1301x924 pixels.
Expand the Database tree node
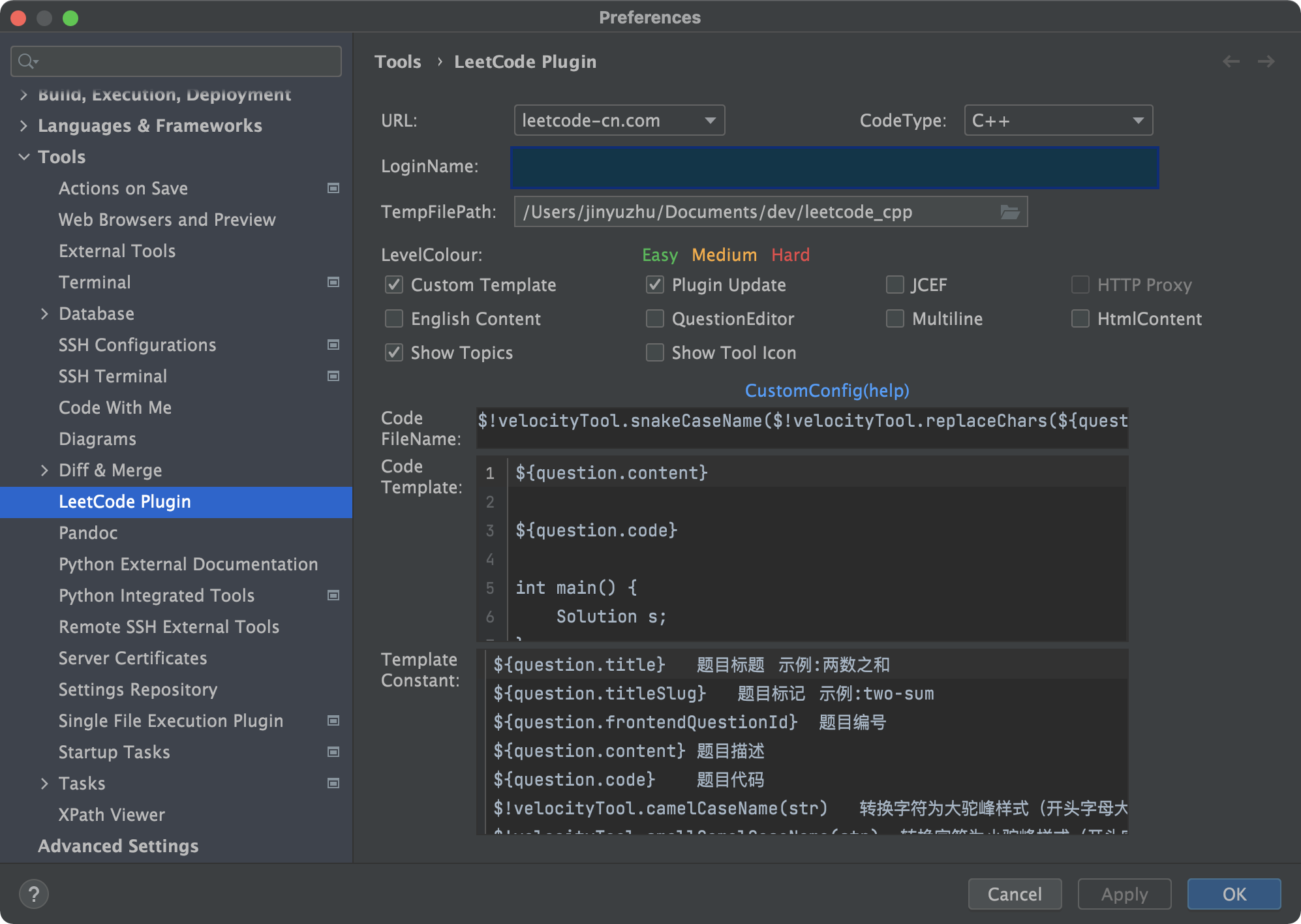coord(44,314)
